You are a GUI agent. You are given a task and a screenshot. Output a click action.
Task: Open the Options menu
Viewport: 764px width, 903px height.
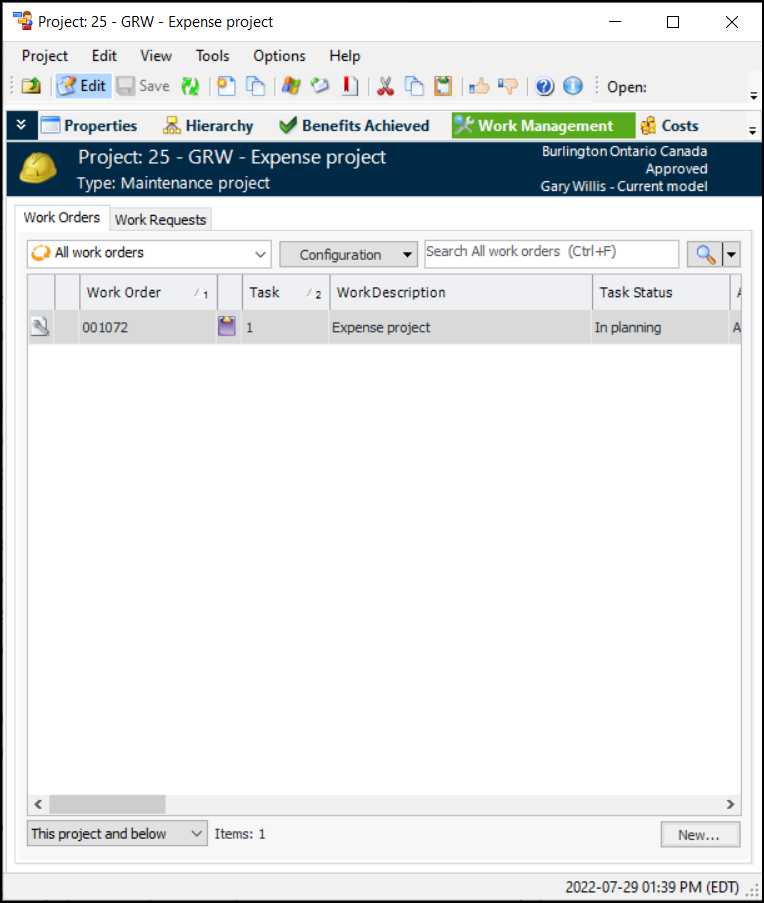279,56
